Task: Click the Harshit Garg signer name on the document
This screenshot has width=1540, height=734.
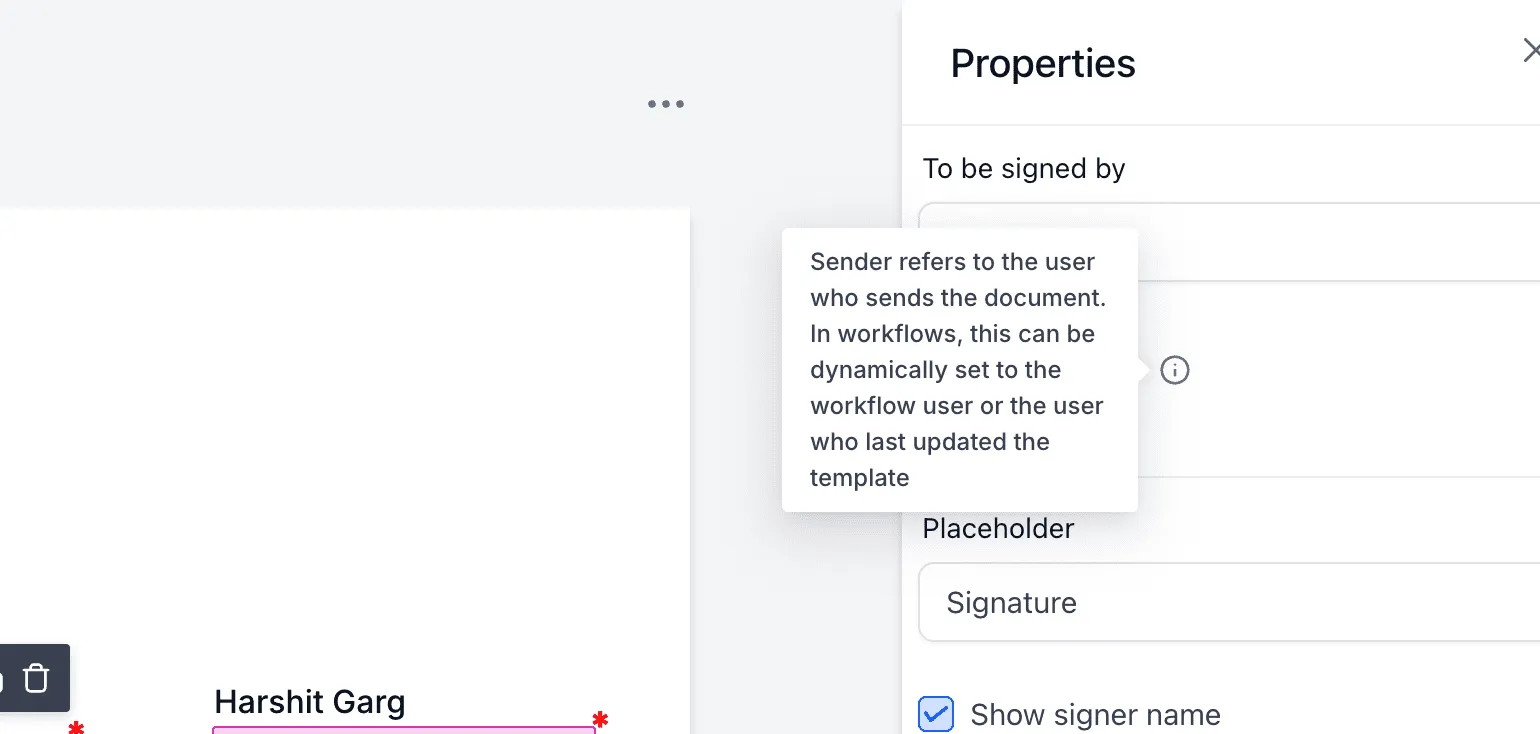Action: click(309, 701)
